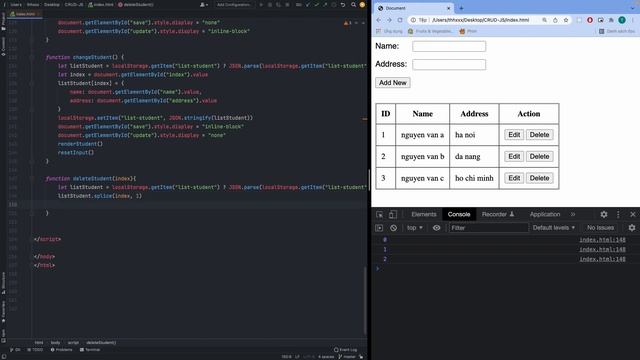Reload the page in Chrome
The image size is (640, 360).
point(400,20)
